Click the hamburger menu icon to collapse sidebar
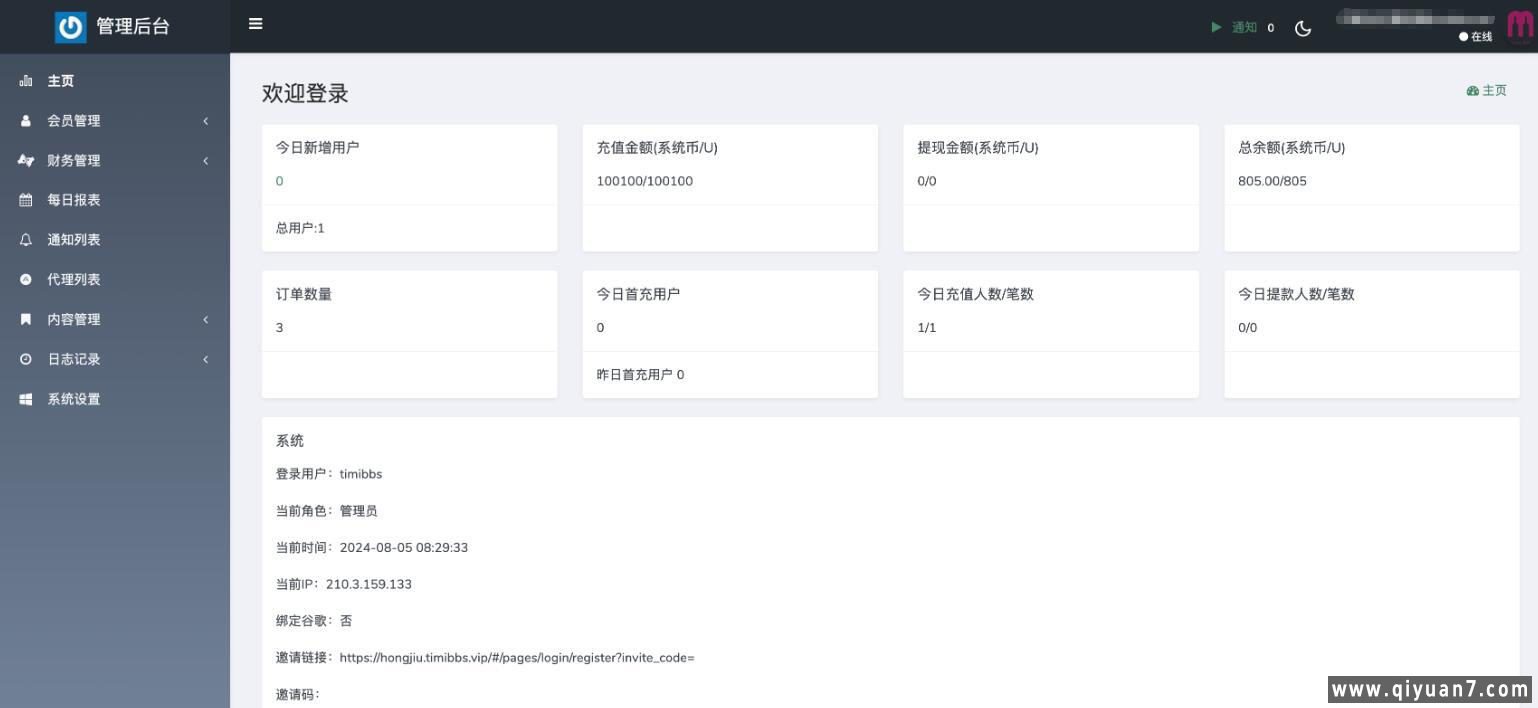 [x=256, y=24]
